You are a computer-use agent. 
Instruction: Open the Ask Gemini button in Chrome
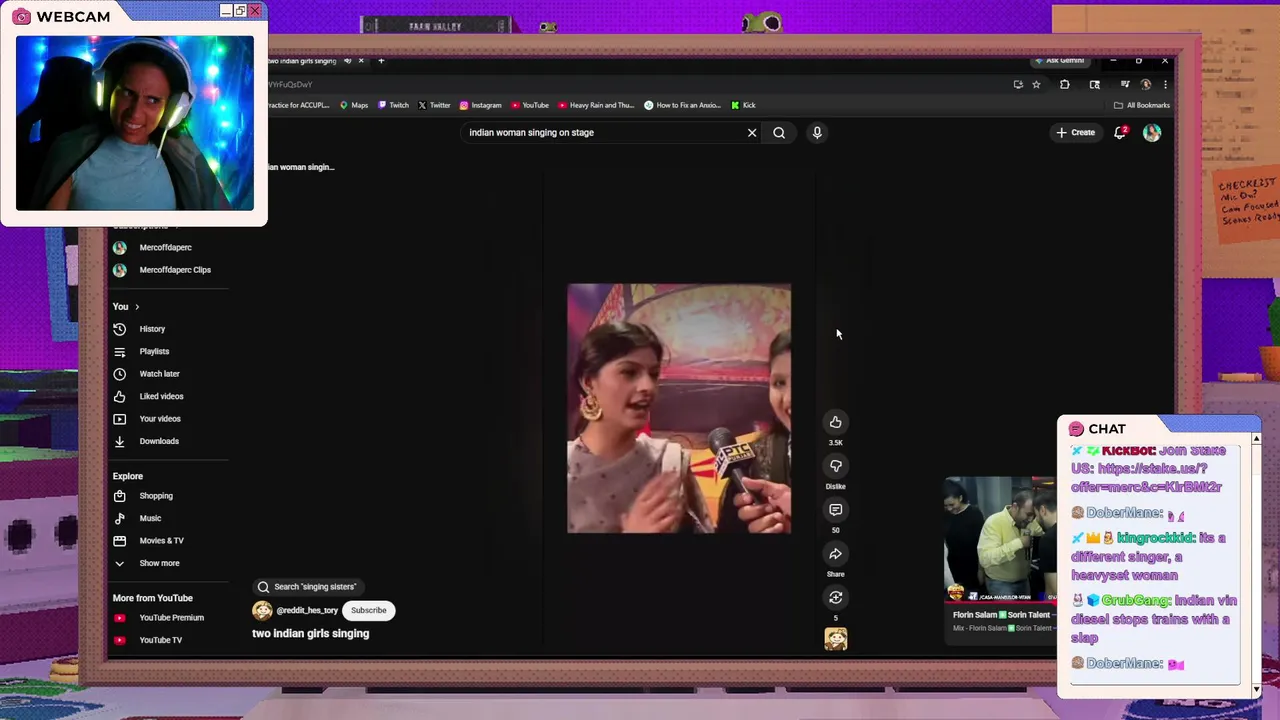point(1060,61)
